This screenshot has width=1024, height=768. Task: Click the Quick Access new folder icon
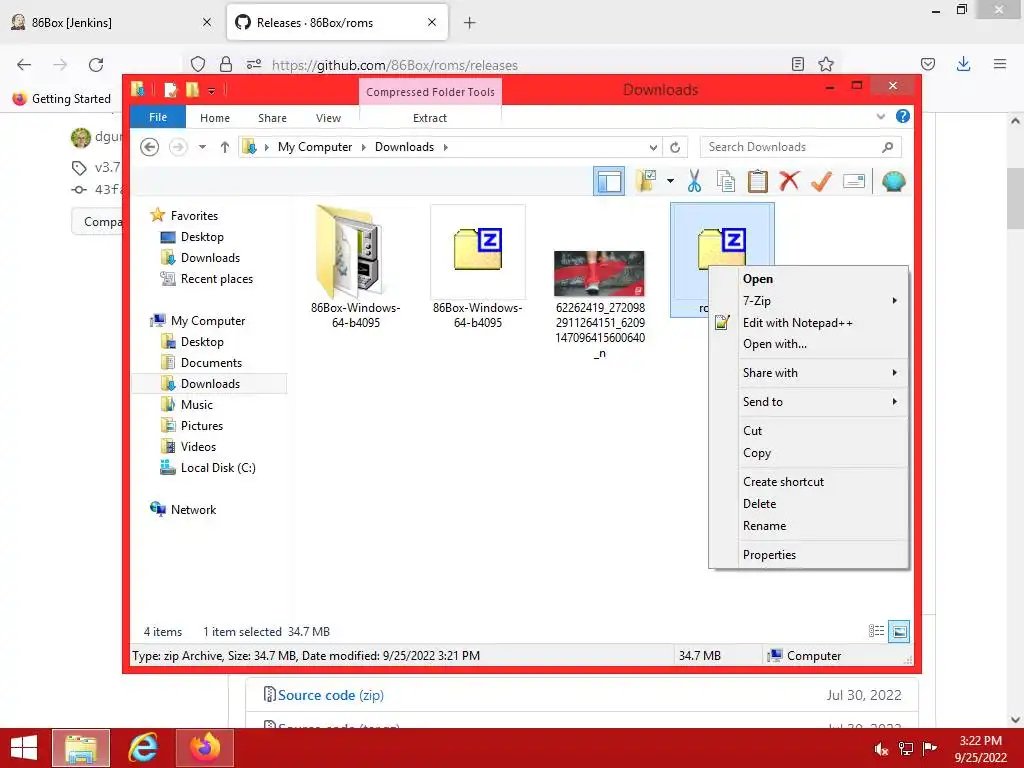point(192,89)
